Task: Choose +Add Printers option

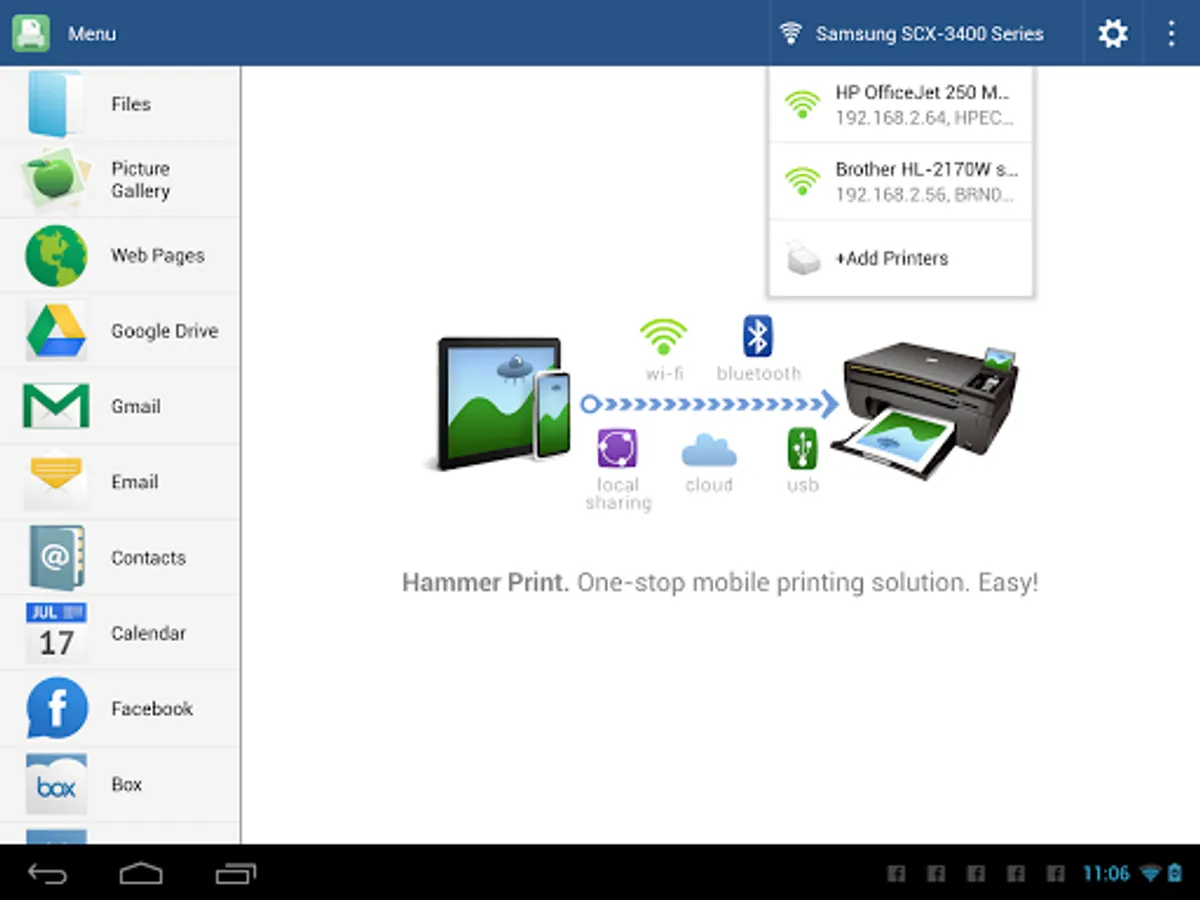Action: [901, 258]
